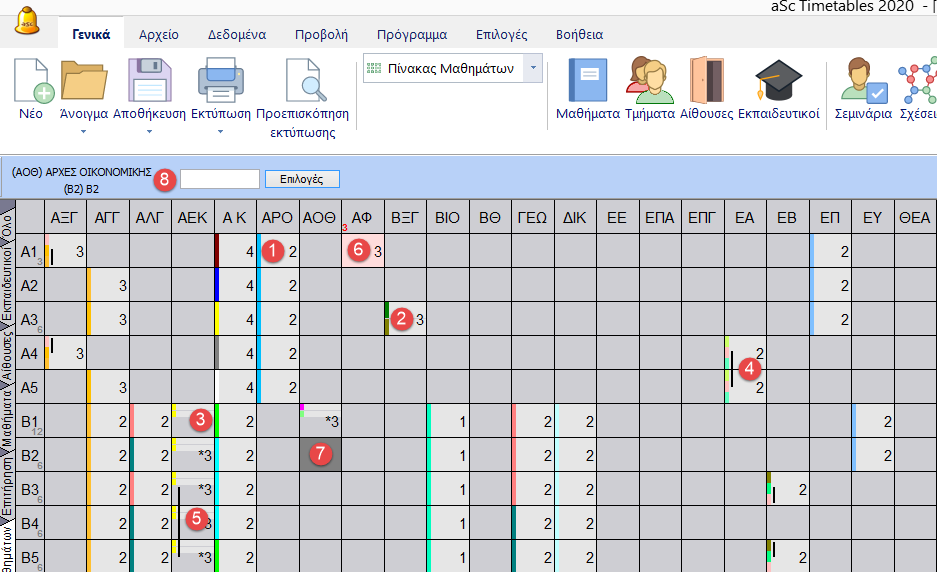Viewport: 937px width, 572px height.
Task: Open the Εκπαιδευτικοί teachers icon
Action: 778,82
